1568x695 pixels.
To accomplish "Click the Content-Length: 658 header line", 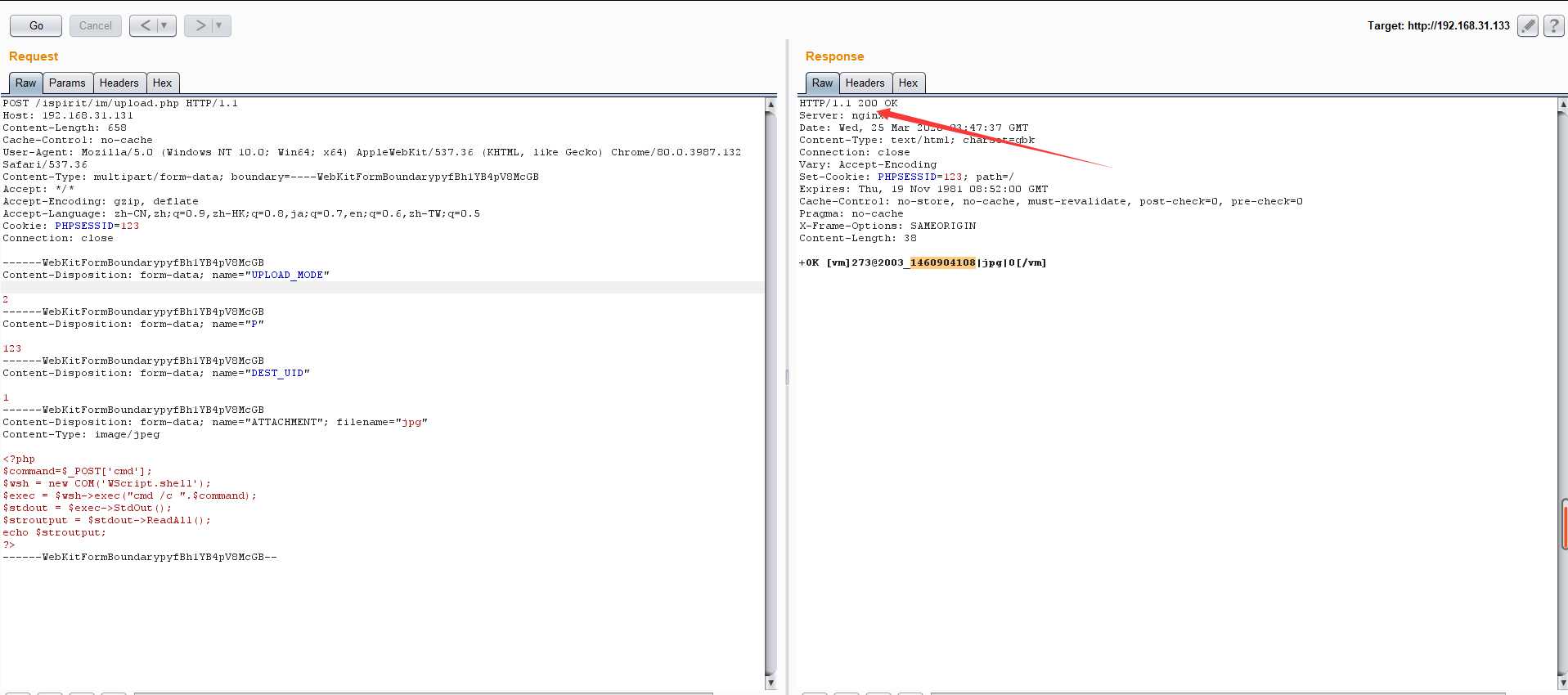I will click(x=65, y=128).
